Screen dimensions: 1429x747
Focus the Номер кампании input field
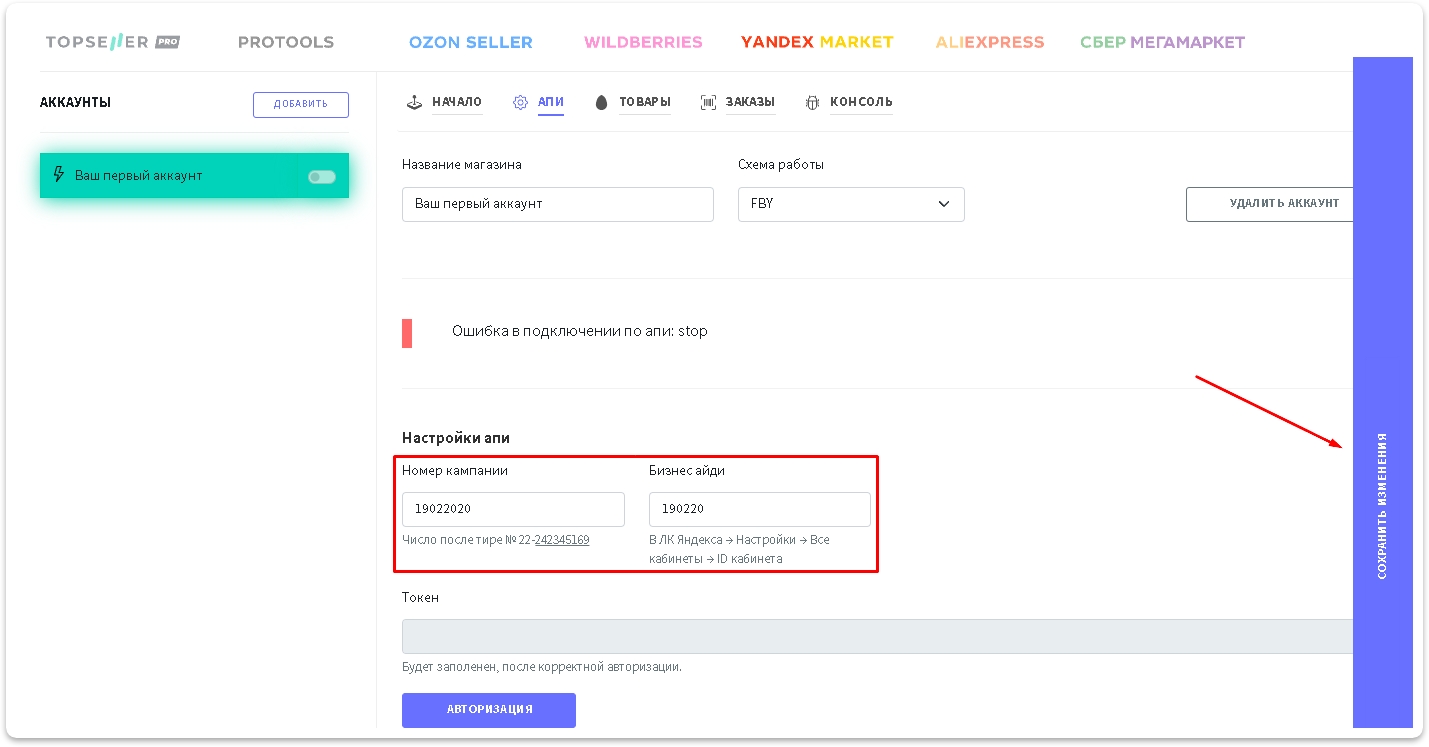coord(513,509)
